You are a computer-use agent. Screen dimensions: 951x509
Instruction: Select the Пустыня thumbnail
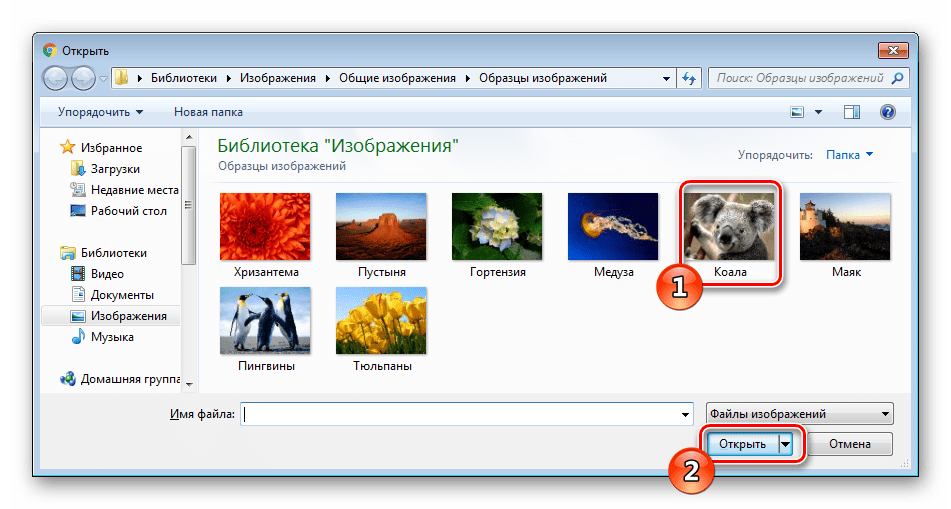(x=381, y=226)
